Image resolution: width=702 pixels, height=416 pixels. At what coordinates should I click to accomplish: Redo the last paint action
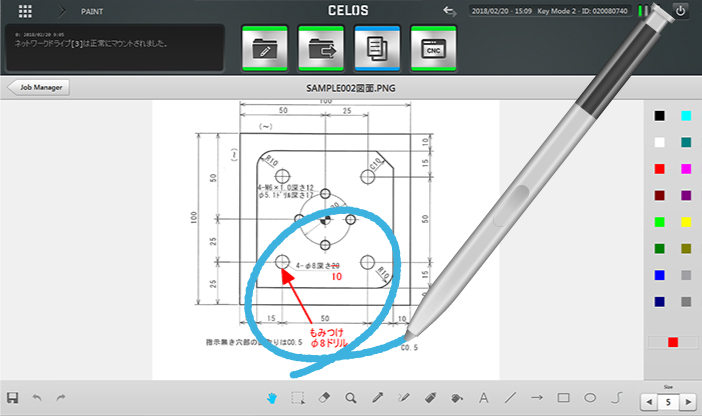(60, 398)
